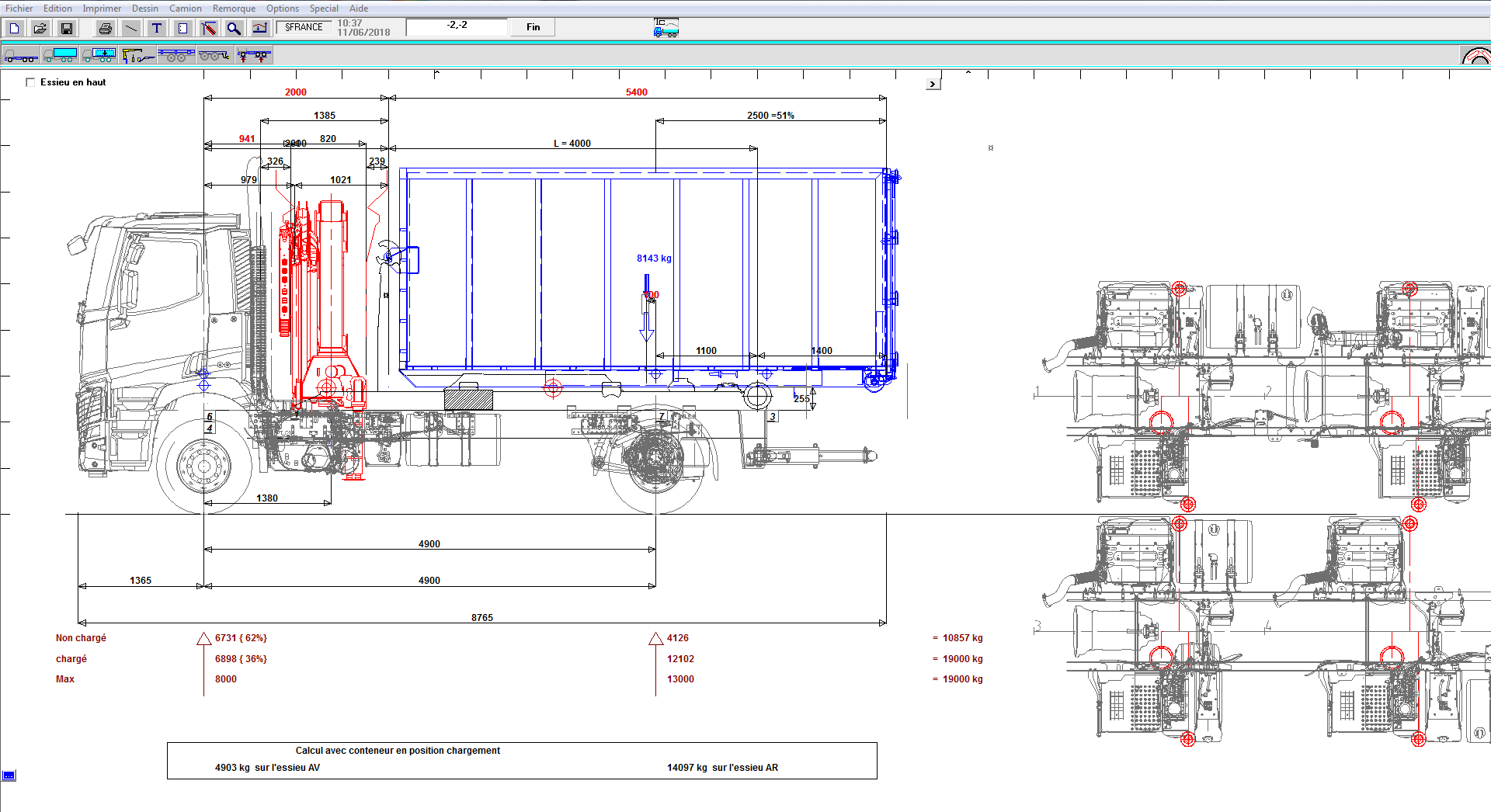Select the flatbed trailer icon
The height and width of the screenshot is (812, 1491).
tap(176, 55)
